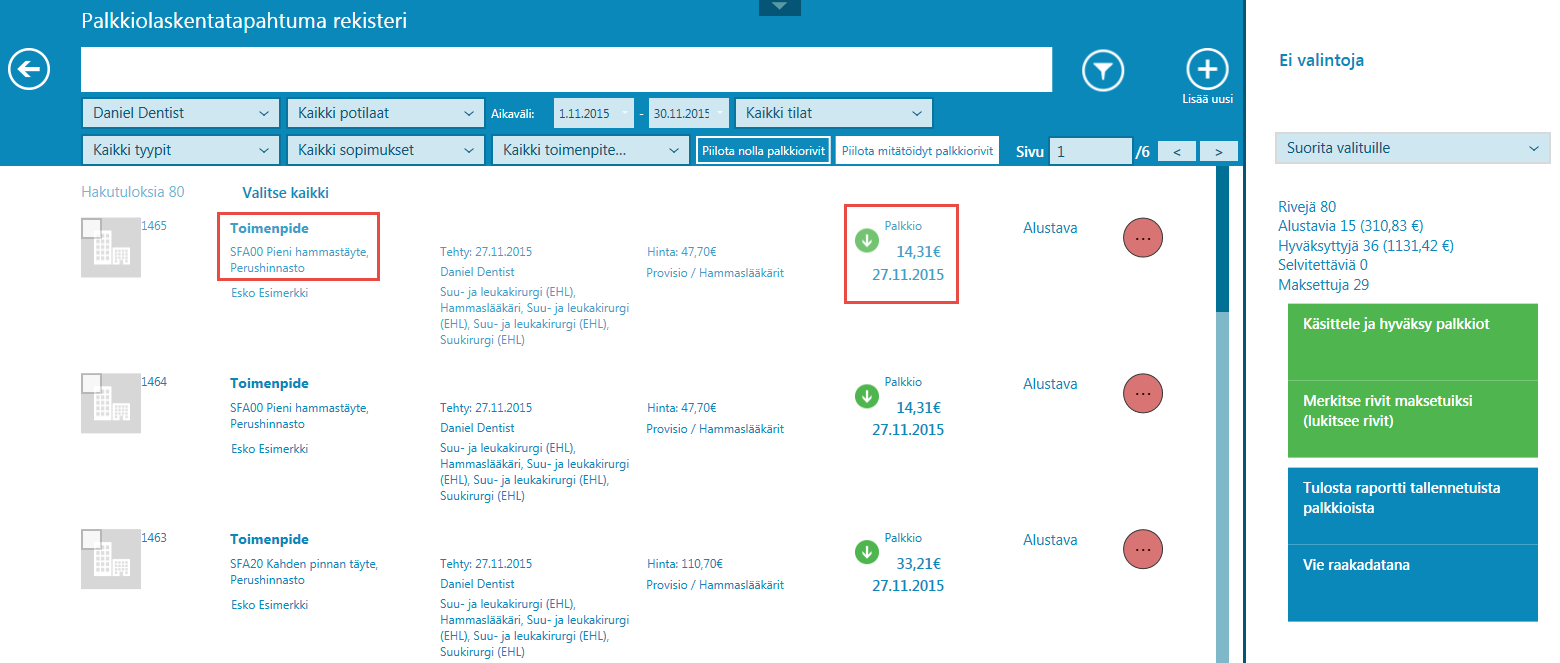The height and width of the screenshot is (663, 1560).
Task: Click the large search input field
Action: click(x=566, y=70)
